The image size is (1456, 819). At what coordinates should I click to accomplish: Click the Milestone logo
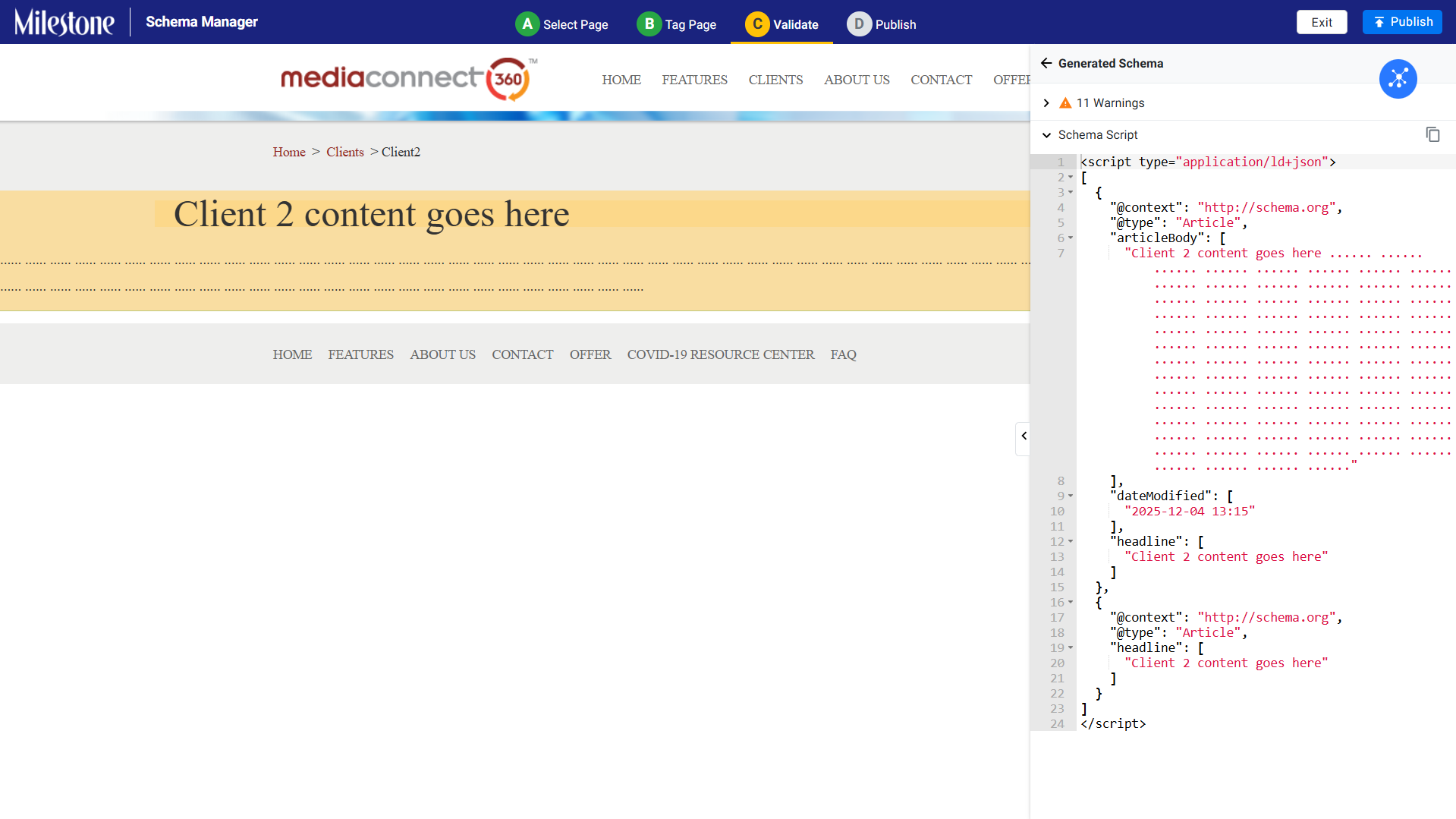click(64, 22)
